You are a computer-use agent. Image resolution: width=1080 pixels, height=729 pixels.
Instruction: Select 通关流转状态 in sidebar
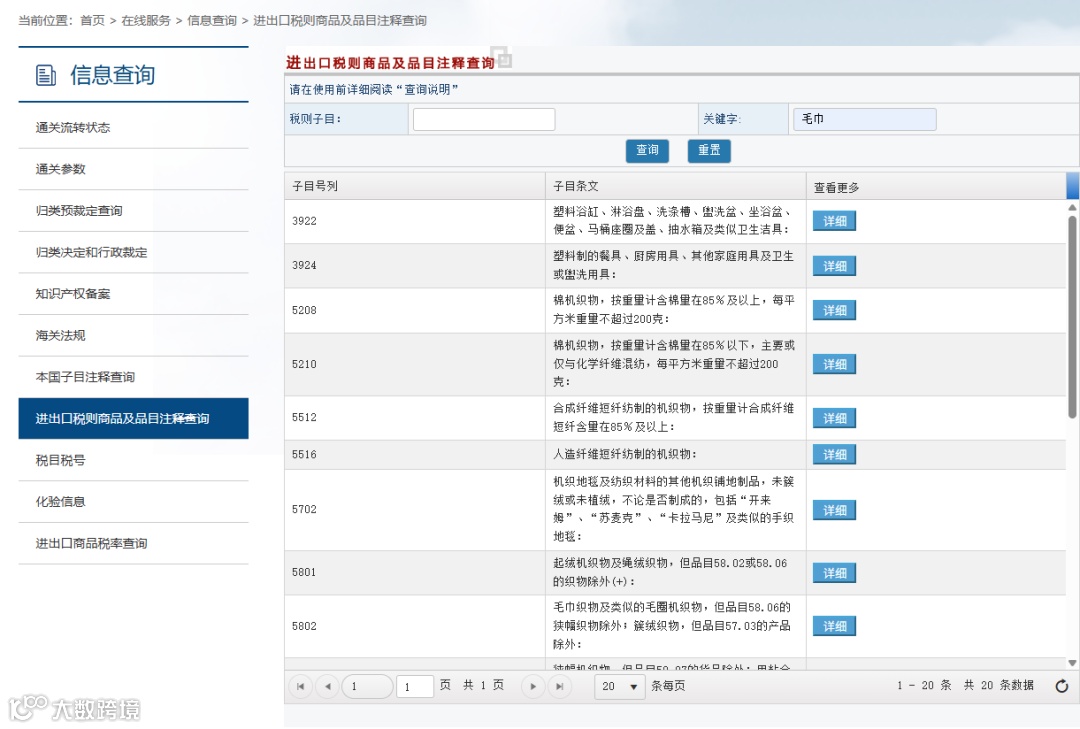(133, 127)
